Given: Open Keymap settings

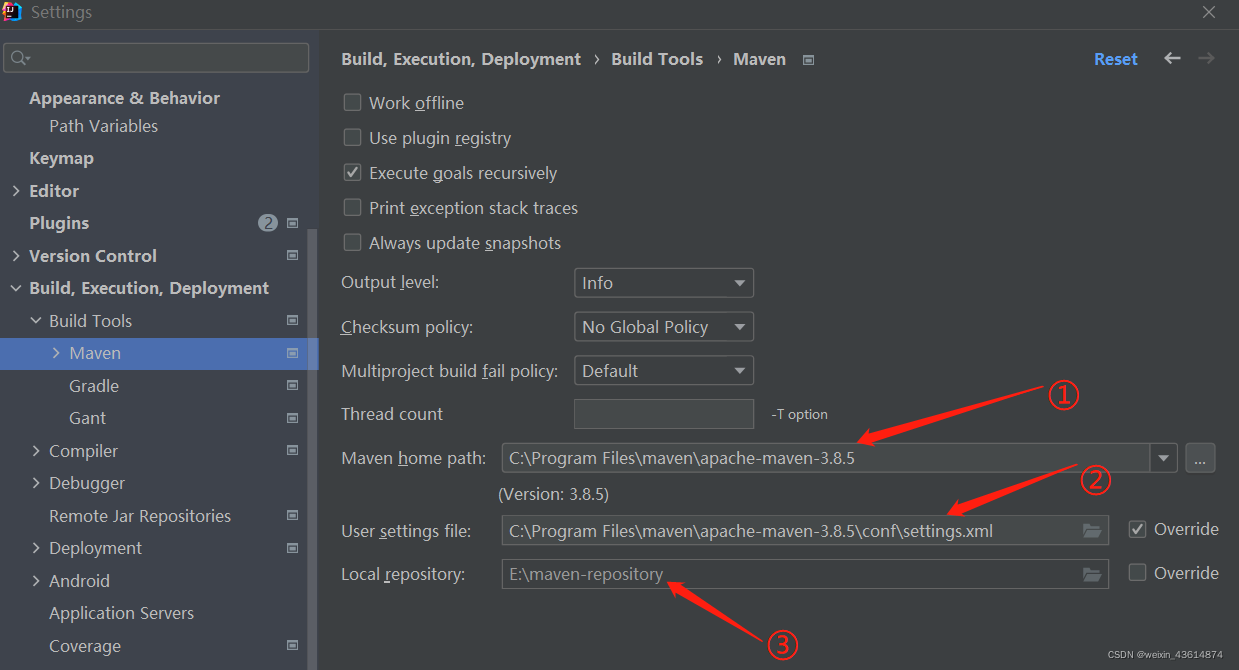Looking at the screenshot, I should pos(61,158).
